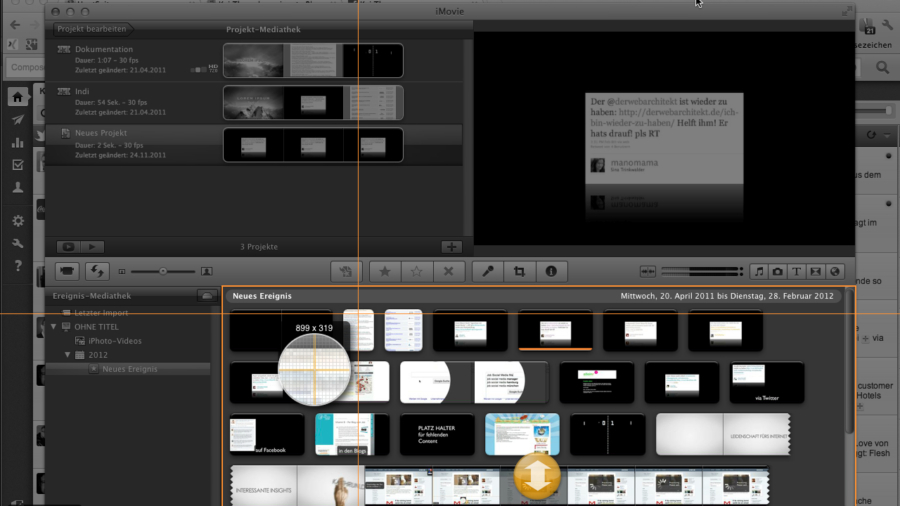The height and width of the screenshot is (506, 900).
Task: Click the Neues Ereignis event header
Action: click(x=262, y=296)
